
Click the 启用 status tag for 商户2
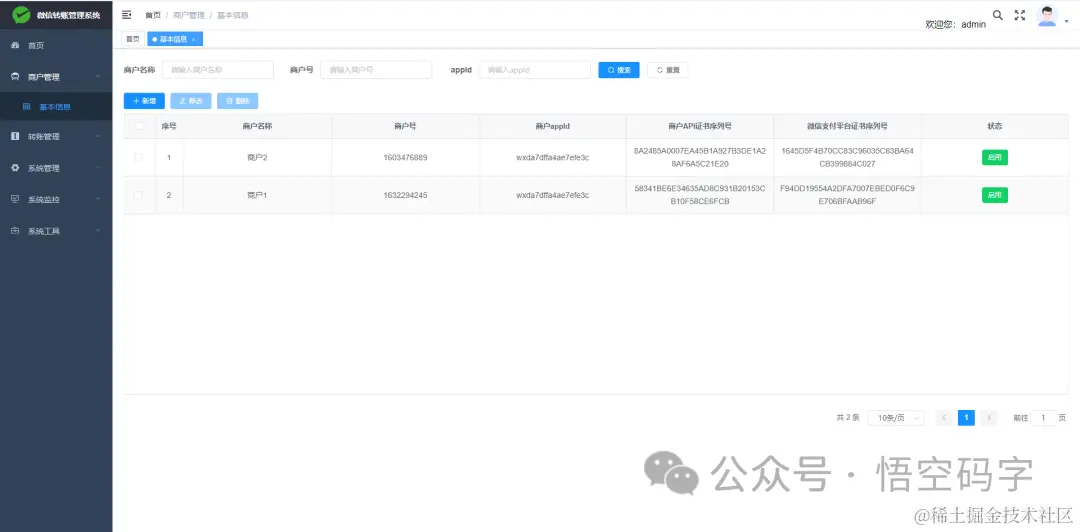click(x=995, y=157)
